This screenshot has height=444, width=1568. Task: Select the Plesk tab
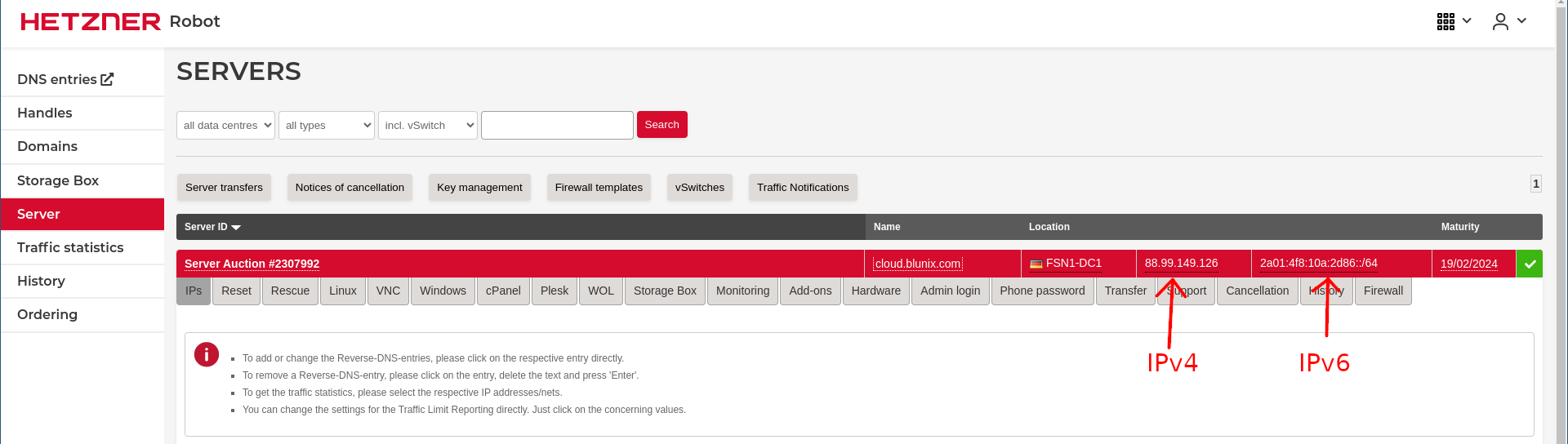(x=555, y=291)
